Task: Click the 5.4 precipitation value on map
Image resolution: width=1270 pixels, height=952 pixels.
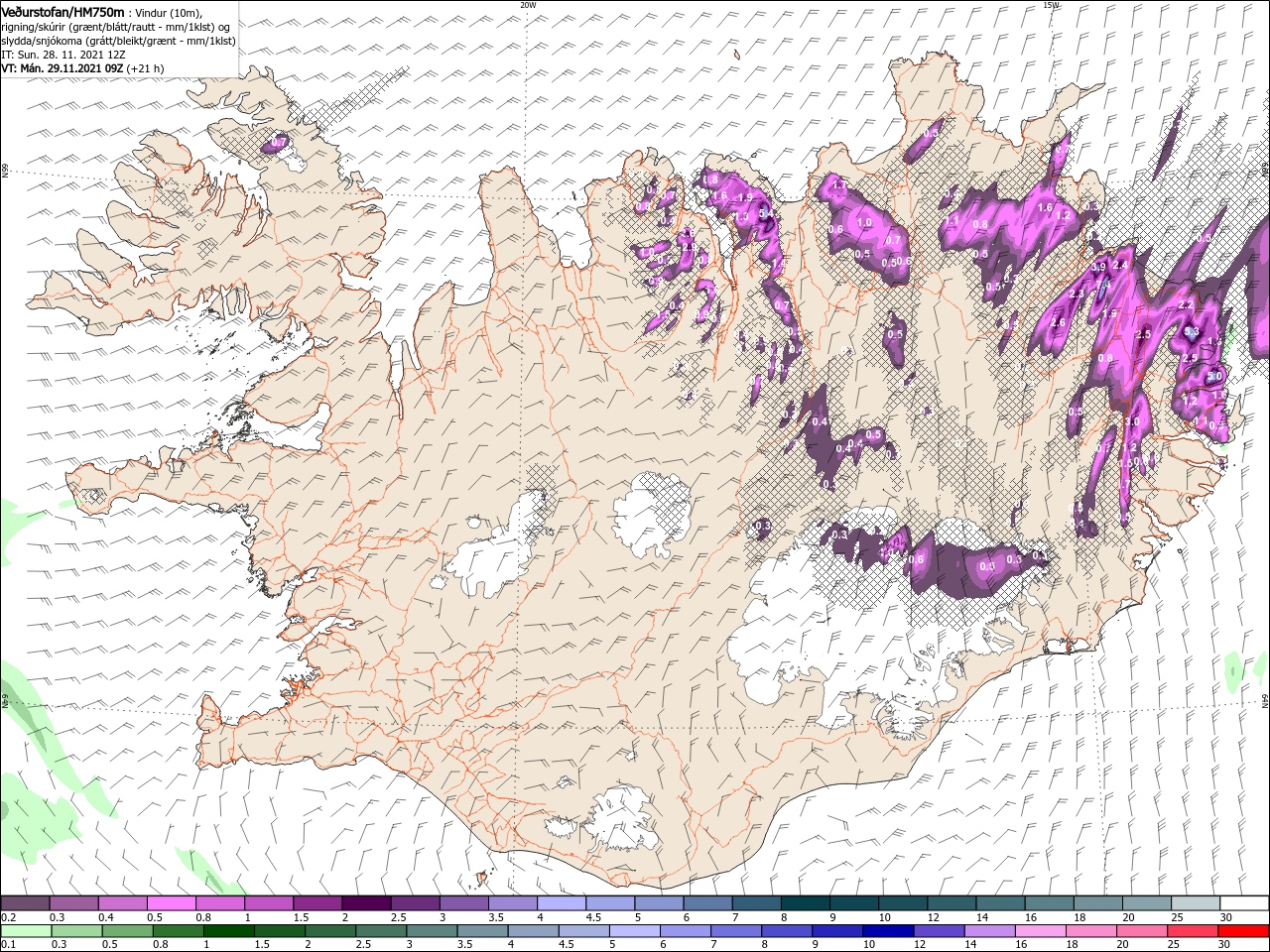Action: point(765,213)
